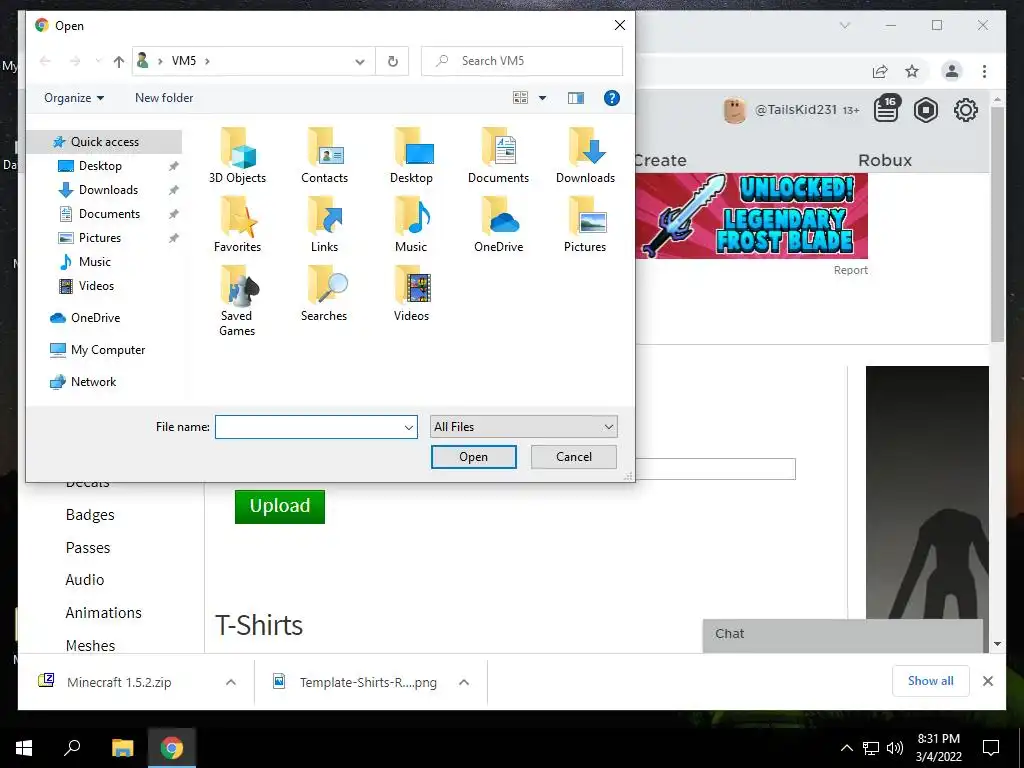This screenshot has height=768, width=1024.
Task: Click the green Upload button
Action: [280, 506]
